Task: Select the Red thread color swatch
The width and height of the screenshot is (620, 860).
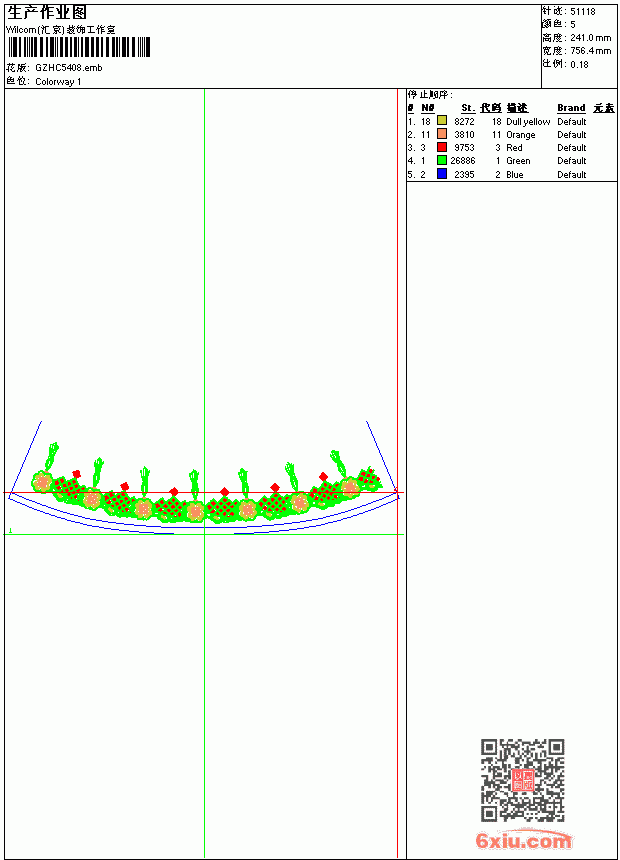Action: [x=442, y=147]
